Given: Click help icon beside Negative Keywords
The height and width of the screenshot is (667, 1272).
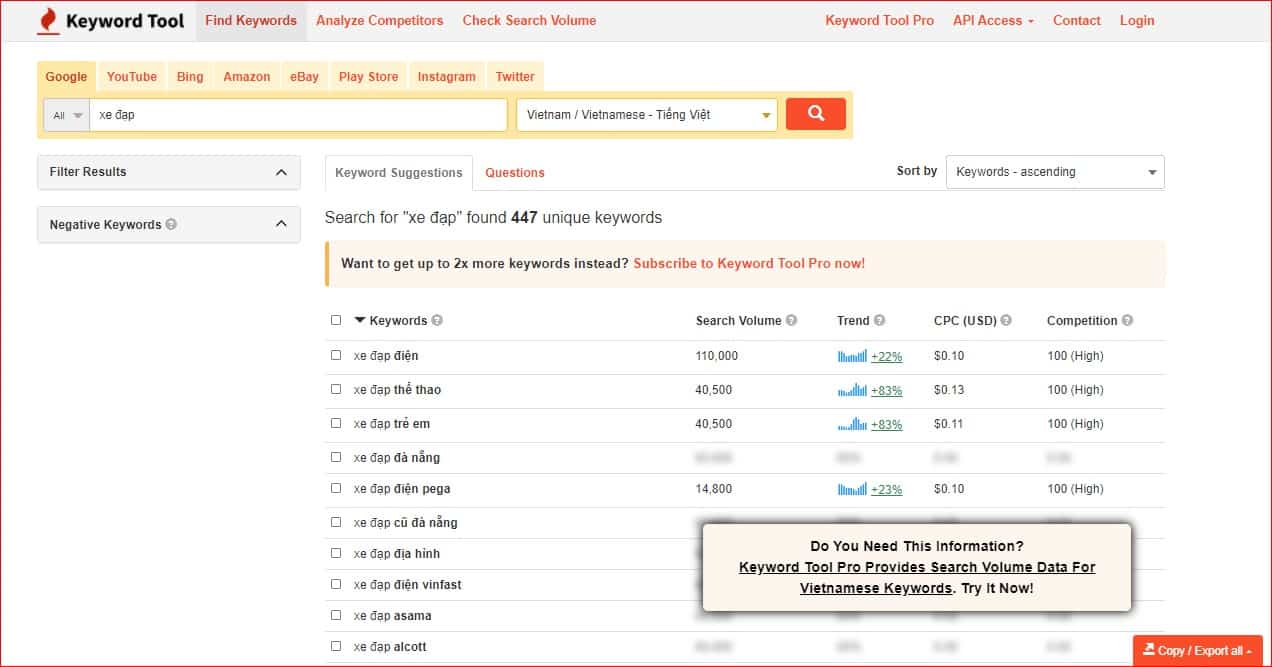Looking at the screenshot, I should coord(171,224).
